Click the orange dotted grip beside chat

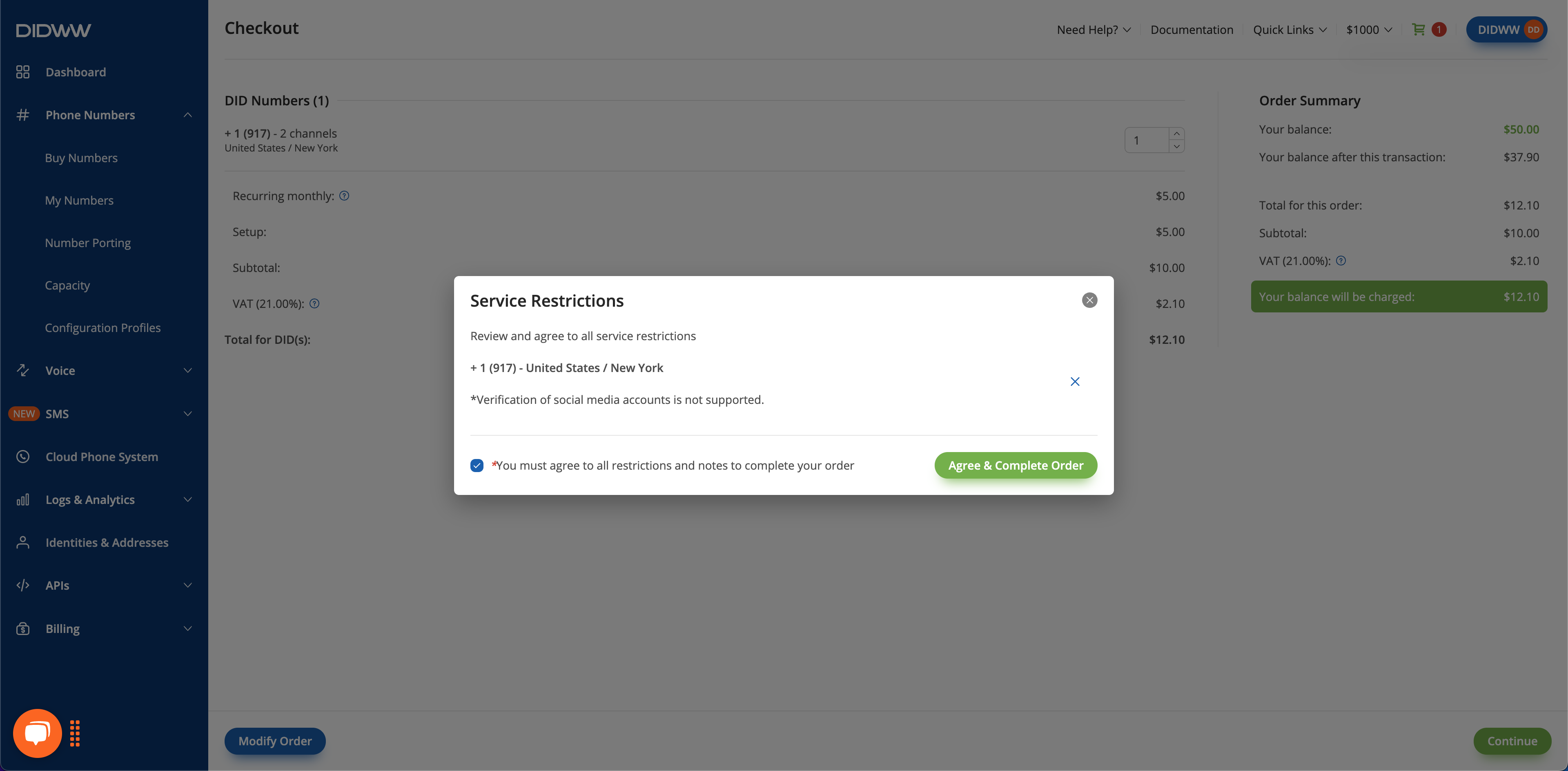point(75,733)
